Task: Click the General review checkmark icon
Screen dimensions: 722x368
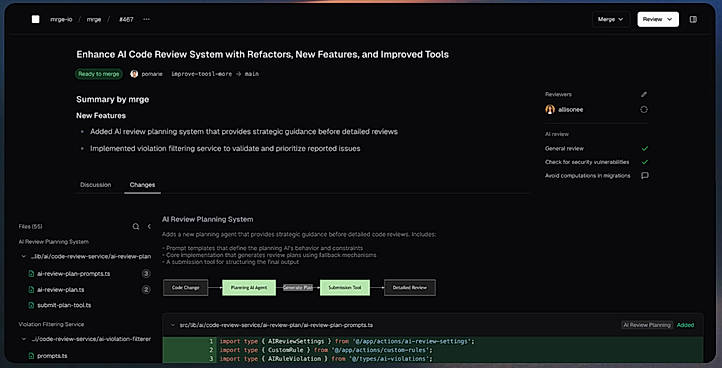Action: (x=645, y=149)
